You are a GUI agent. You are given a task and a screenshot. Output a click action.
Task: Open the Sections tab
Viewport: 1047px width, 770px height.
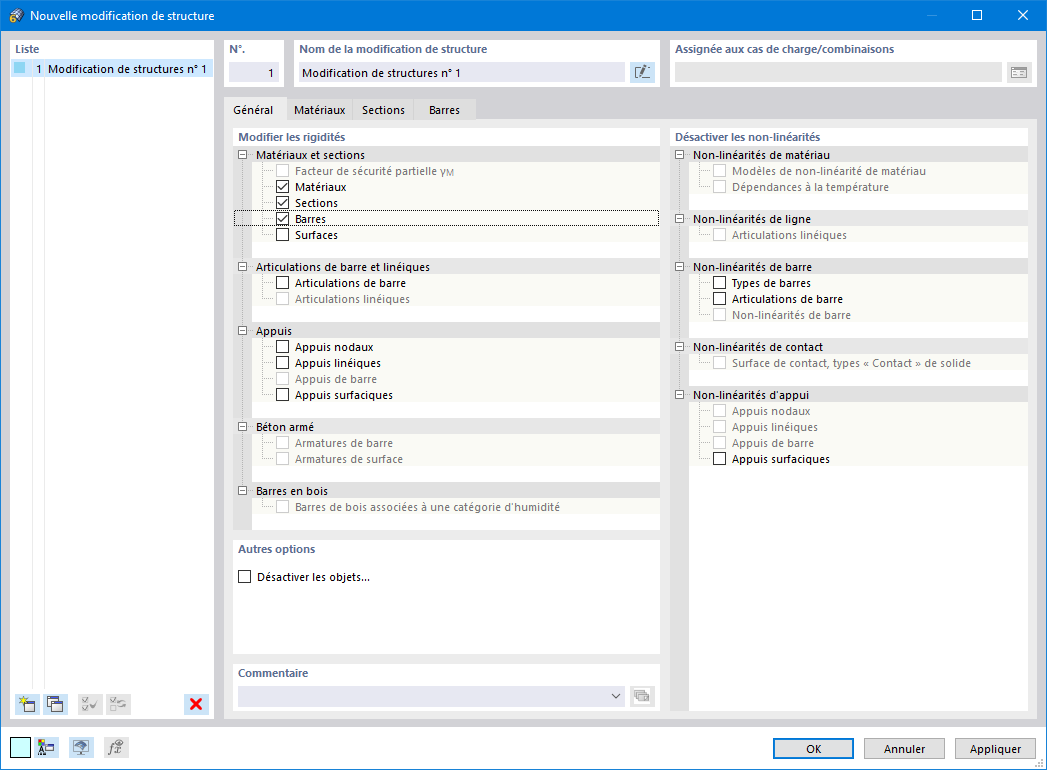pyautogui.click(x=383, y=110)
